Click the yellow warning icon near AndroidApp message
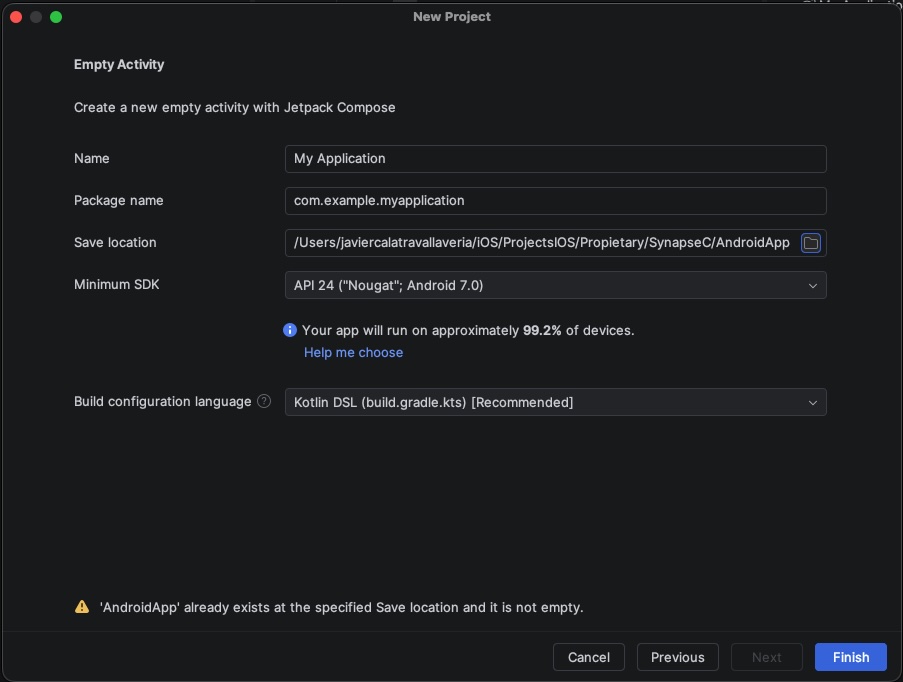 click(82, 607)
